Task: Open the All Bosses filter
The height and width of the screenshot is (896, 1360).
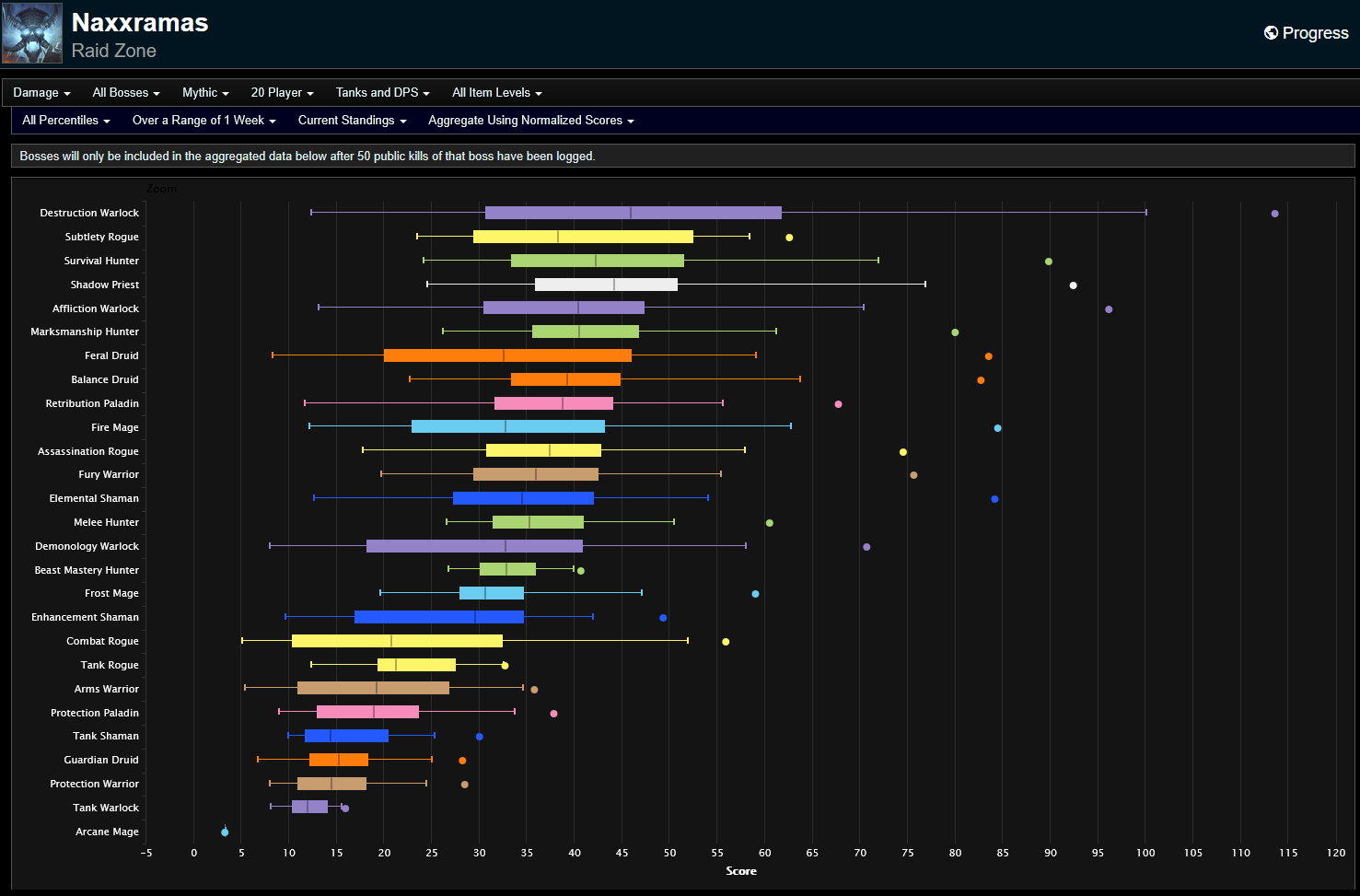Action: click(x=125, y=92)
